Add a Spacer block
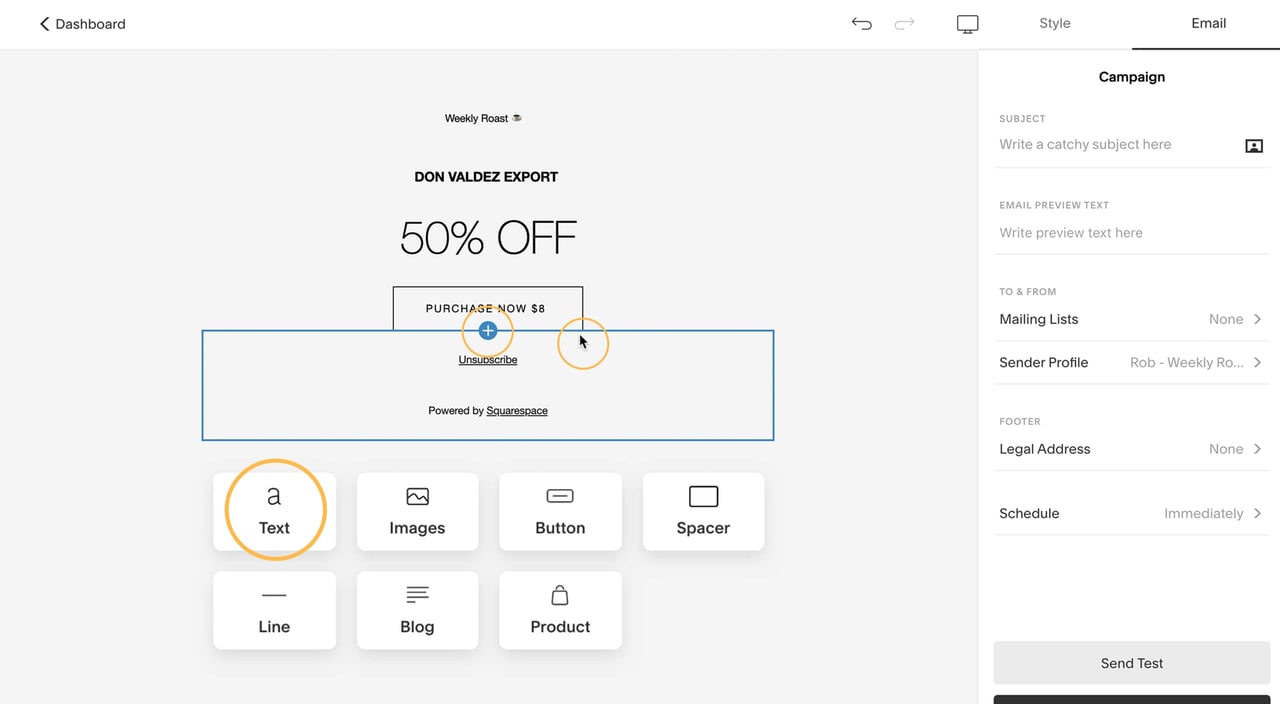The height and width of the screenshot is (704, 1280). coord(703,510)
